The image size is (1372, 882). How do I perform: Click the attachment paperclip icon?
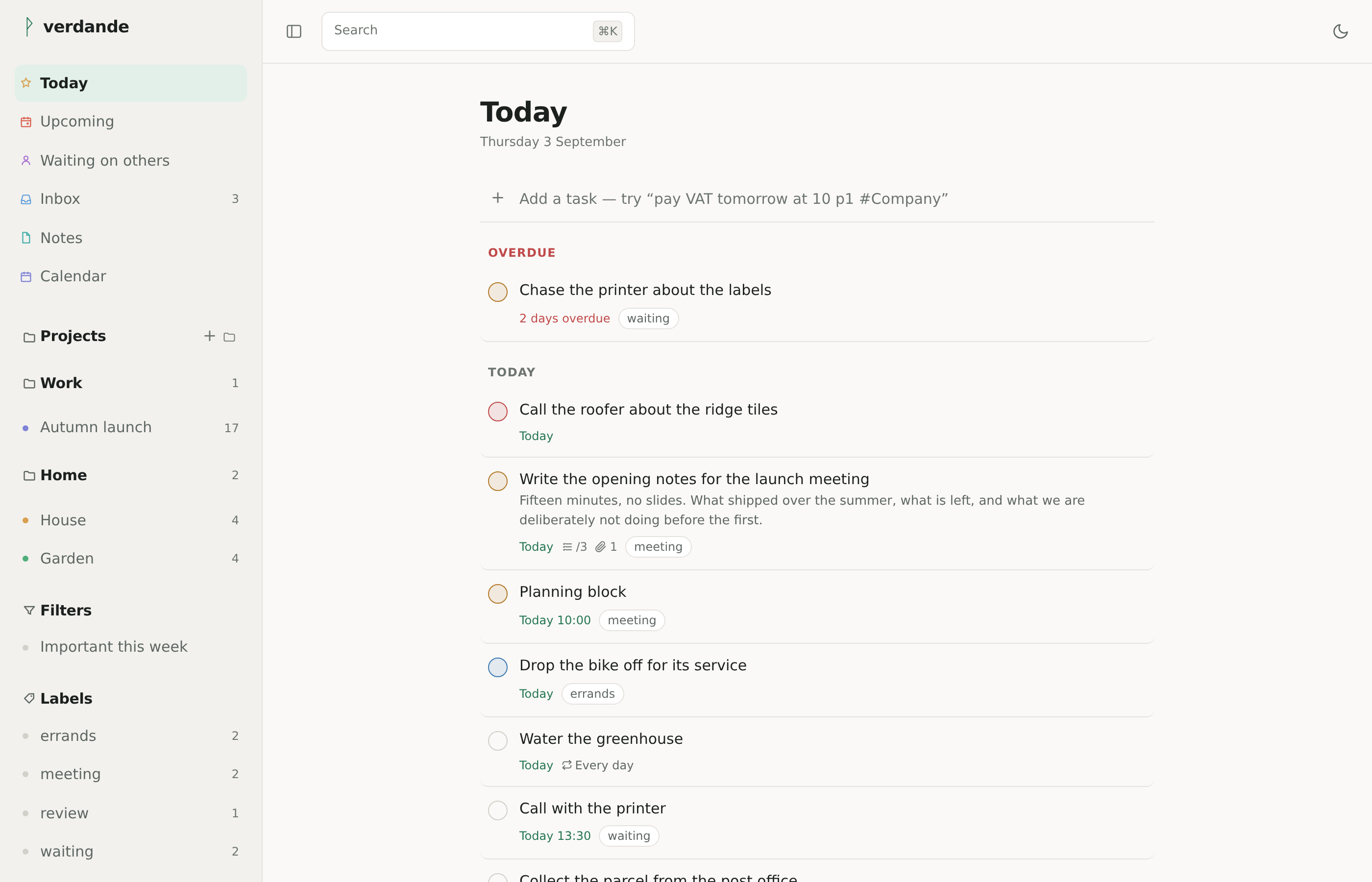point(600,547)
